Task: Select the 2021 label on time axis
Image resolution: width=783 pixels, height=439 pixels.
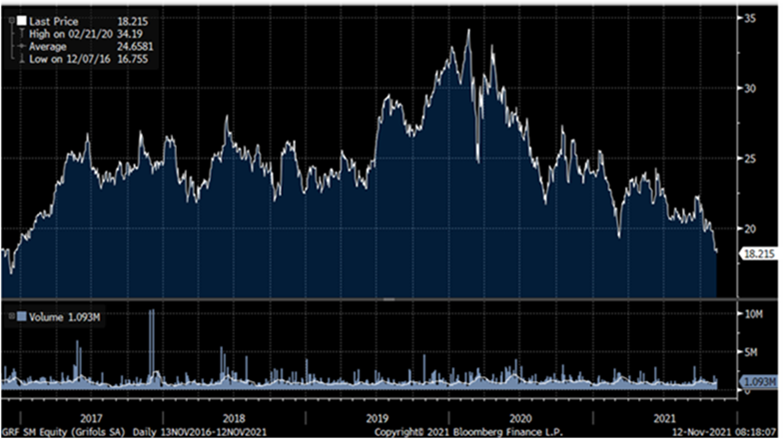Action: click(660, 417)
